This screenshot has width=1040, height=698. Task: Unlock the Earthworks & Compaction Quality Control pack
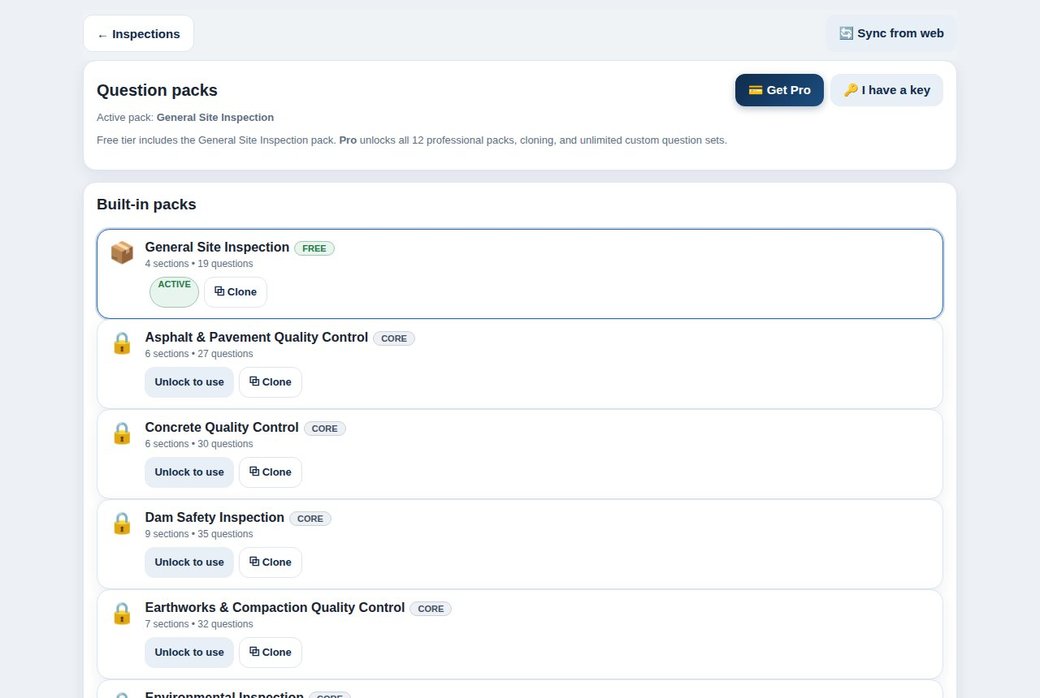pyautogui.click(x=189, y=653)
